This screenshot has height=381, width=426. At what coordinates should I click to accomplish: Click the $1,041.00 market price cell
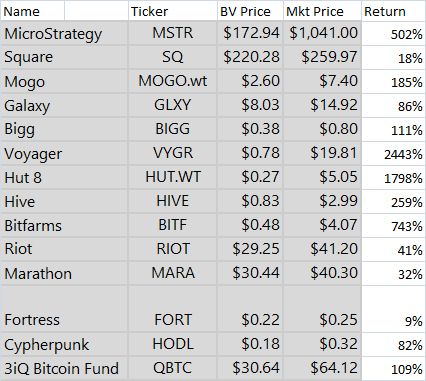(x=322, y=33)
